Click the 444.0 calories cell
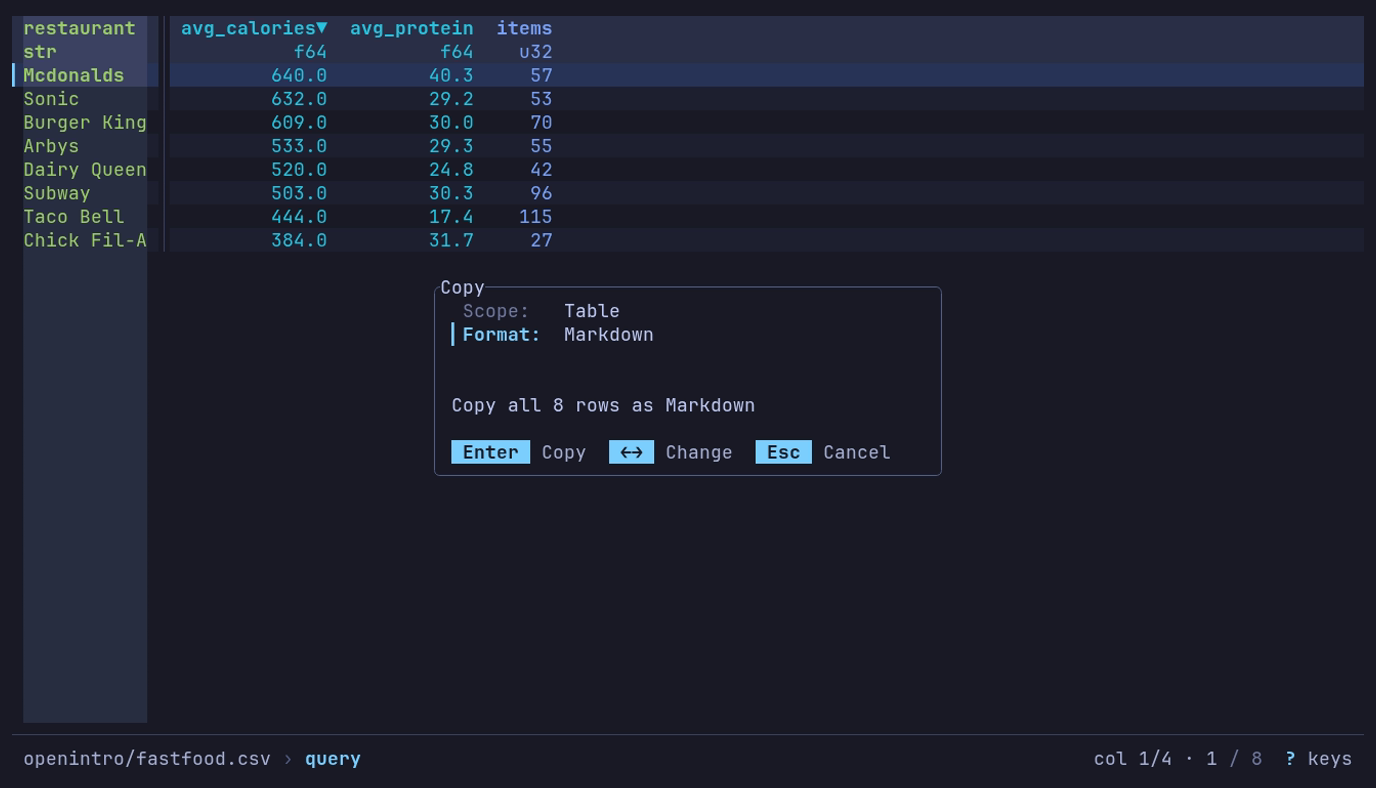 tap(299, 217)
